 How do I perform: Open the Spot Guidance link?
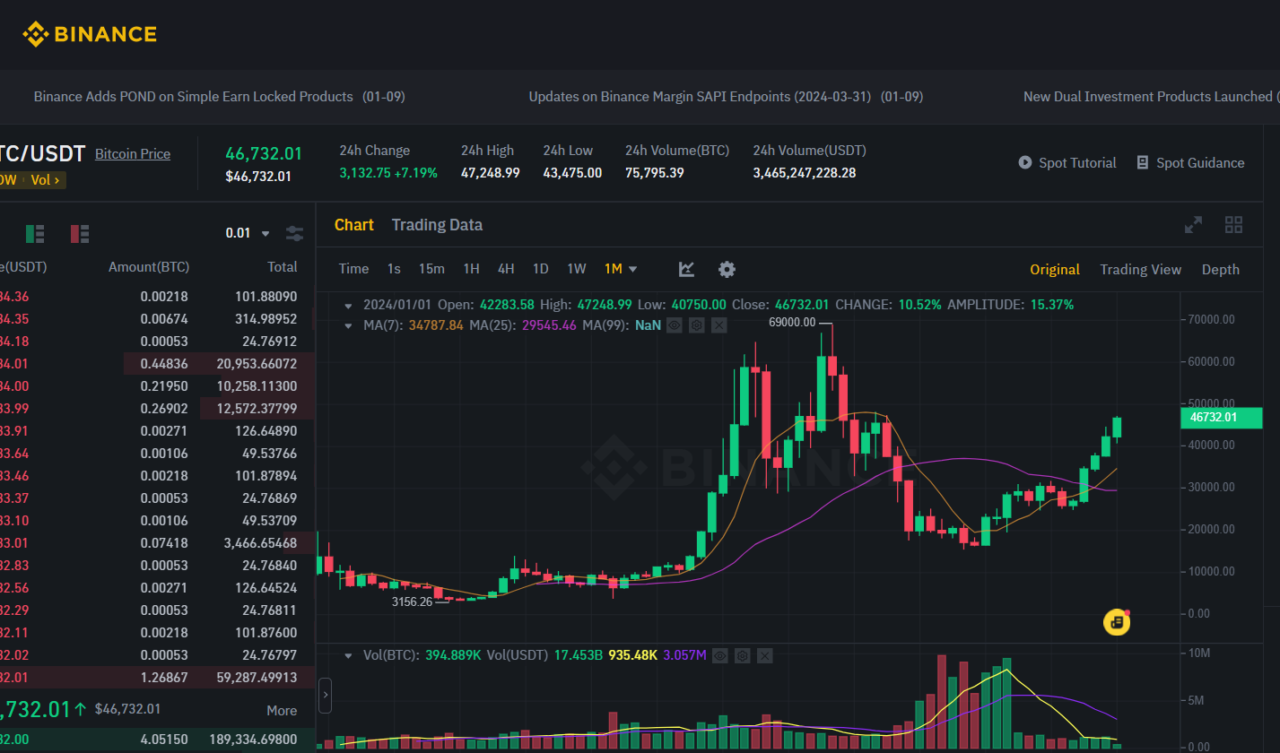tap(1190, 163)
